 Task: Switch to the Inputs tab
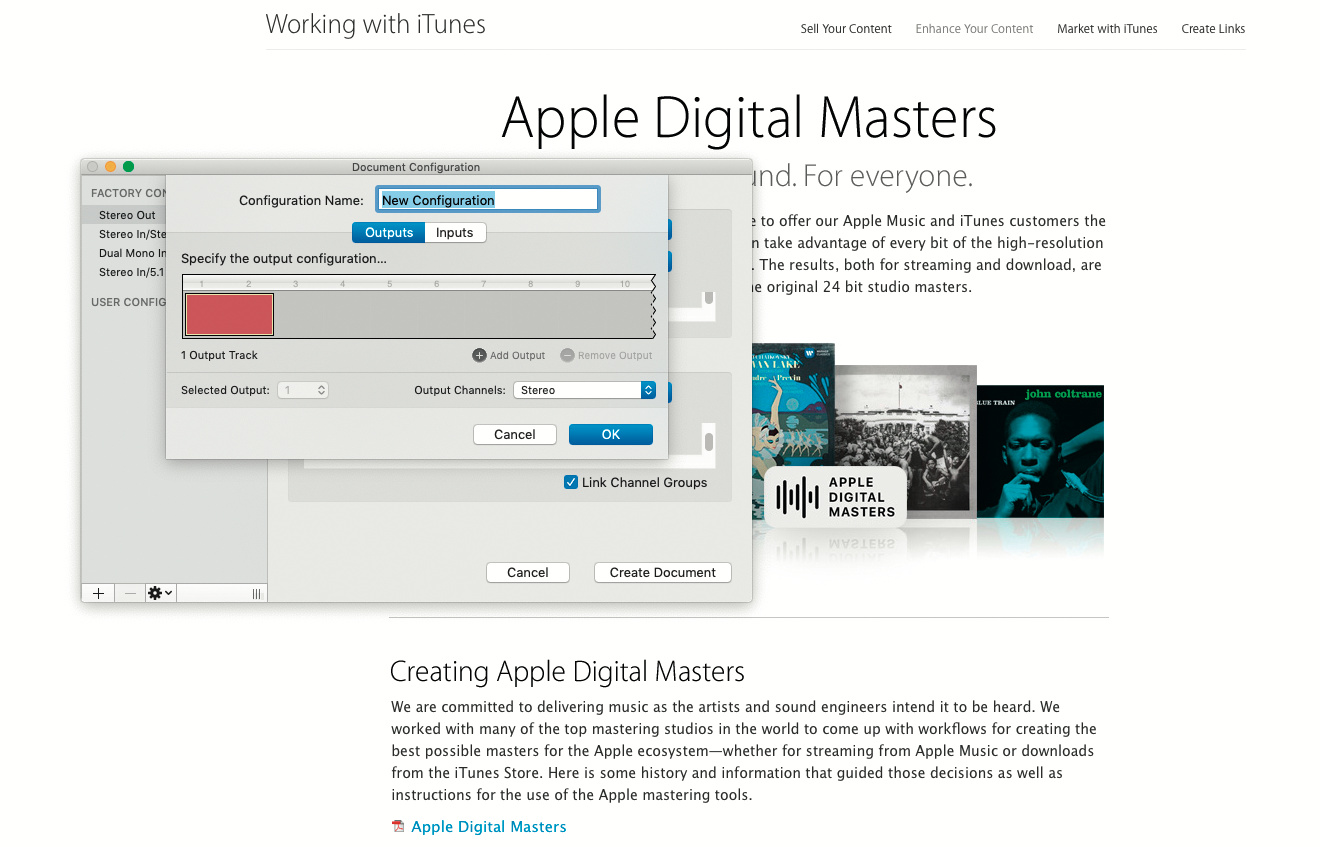point(455,233)
